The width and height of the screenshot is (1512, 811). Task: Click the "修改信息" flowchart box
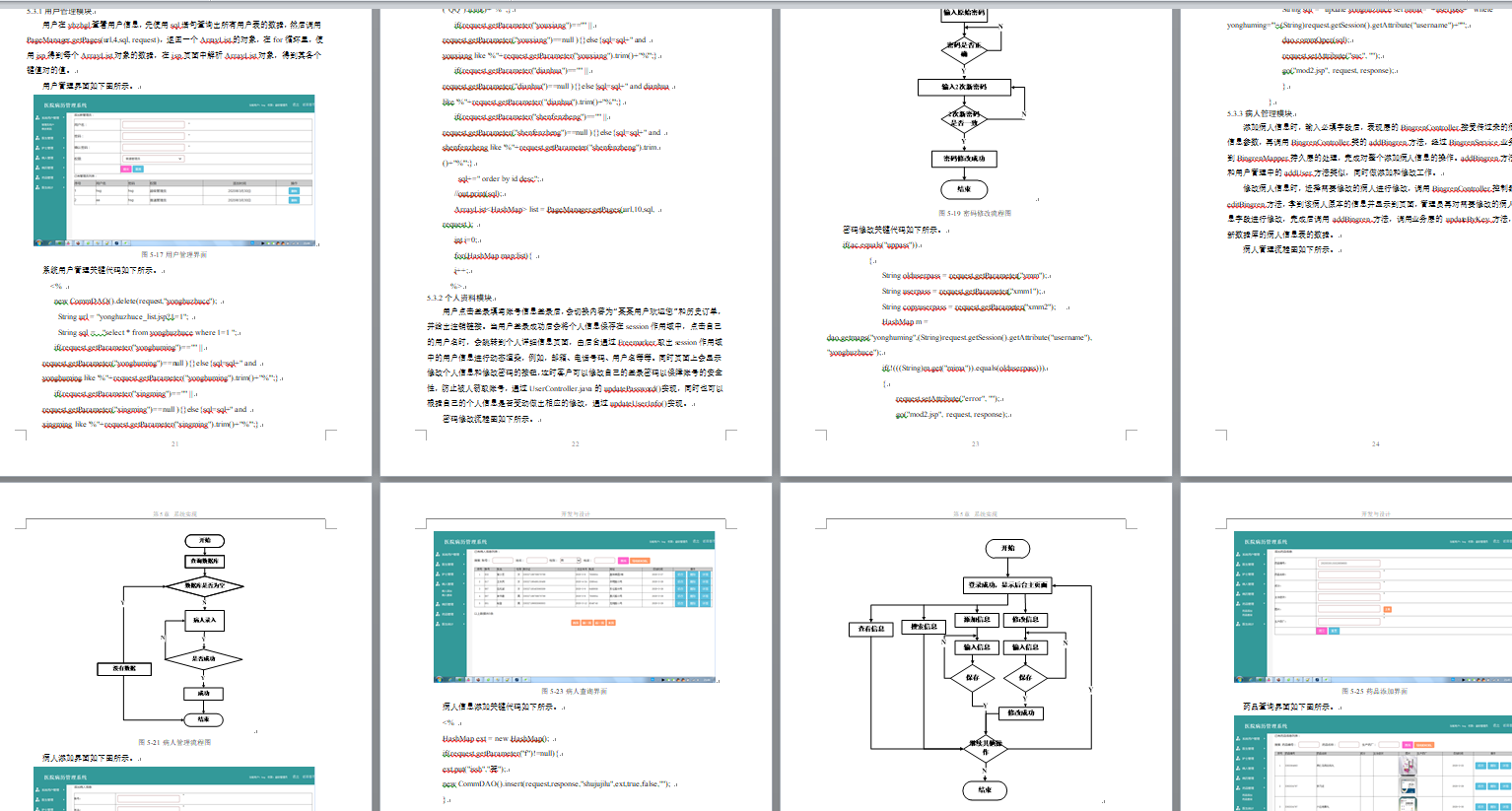pos(1025,620)
